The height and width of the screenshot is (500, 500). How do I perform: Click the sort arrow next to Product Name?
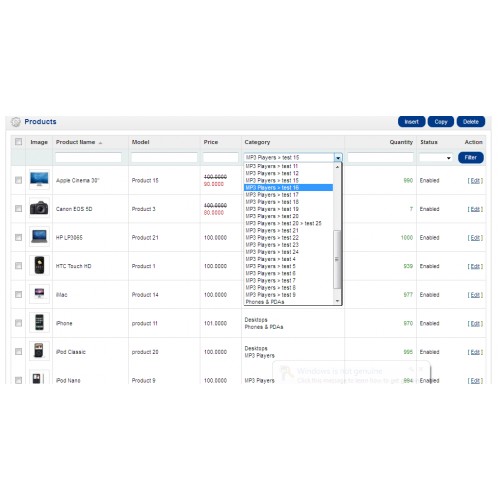click(100, 143)
